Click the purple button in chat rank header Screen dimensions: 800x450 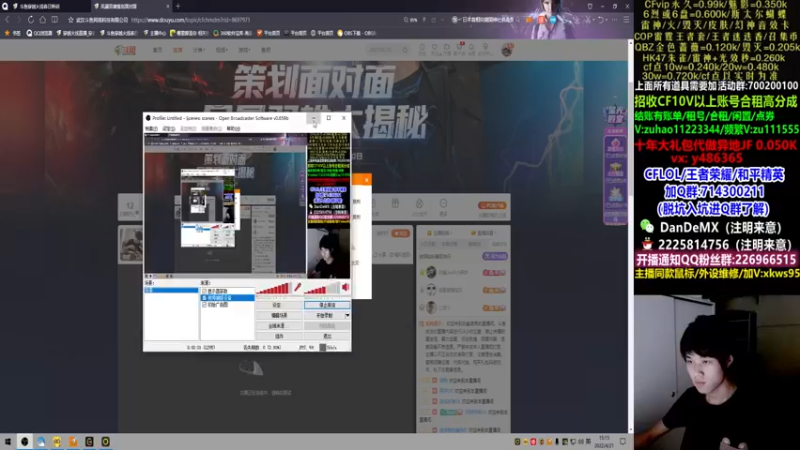point(495,256)
